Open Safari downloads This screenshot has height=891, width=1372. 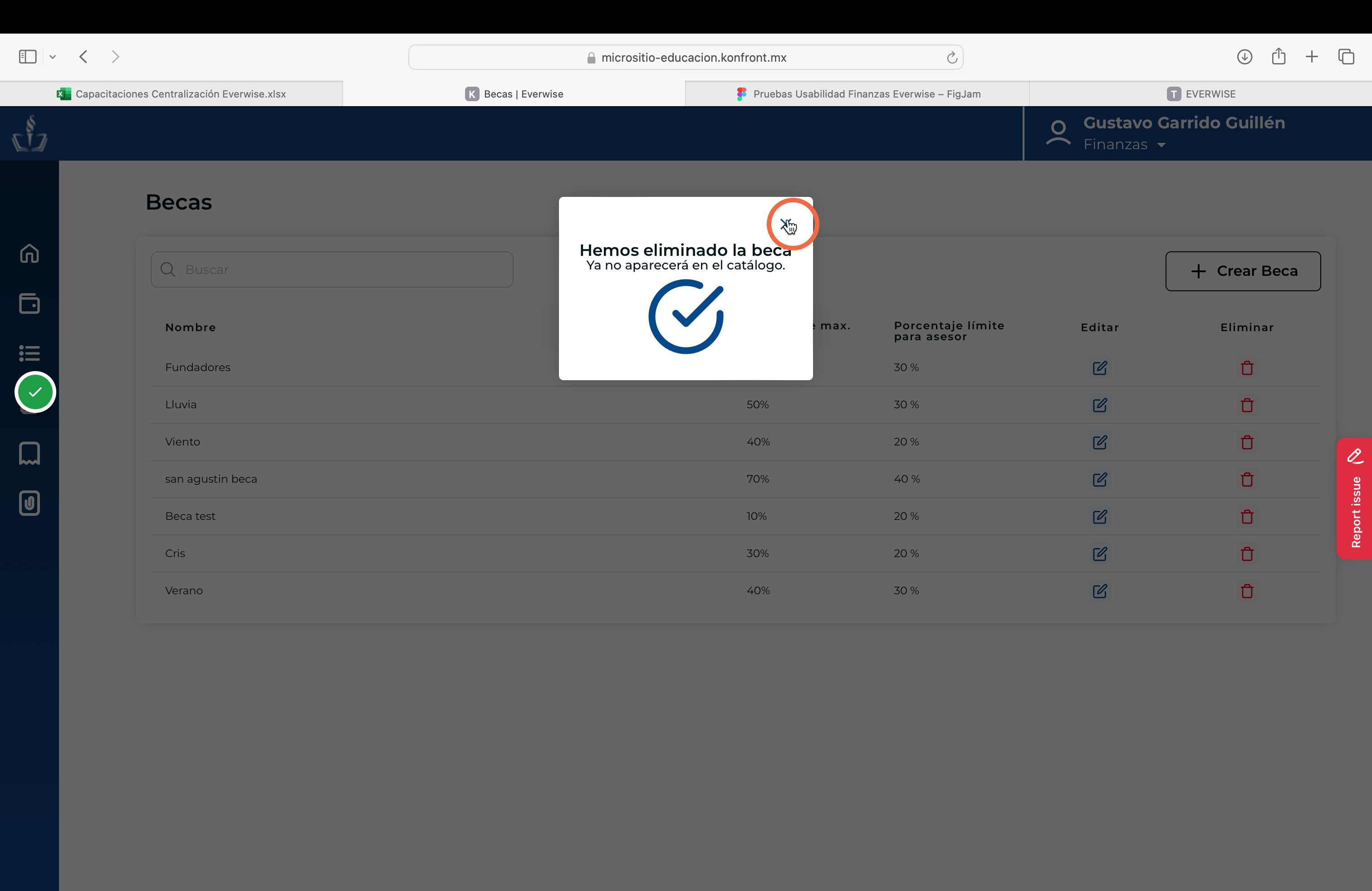point(1245,56)
